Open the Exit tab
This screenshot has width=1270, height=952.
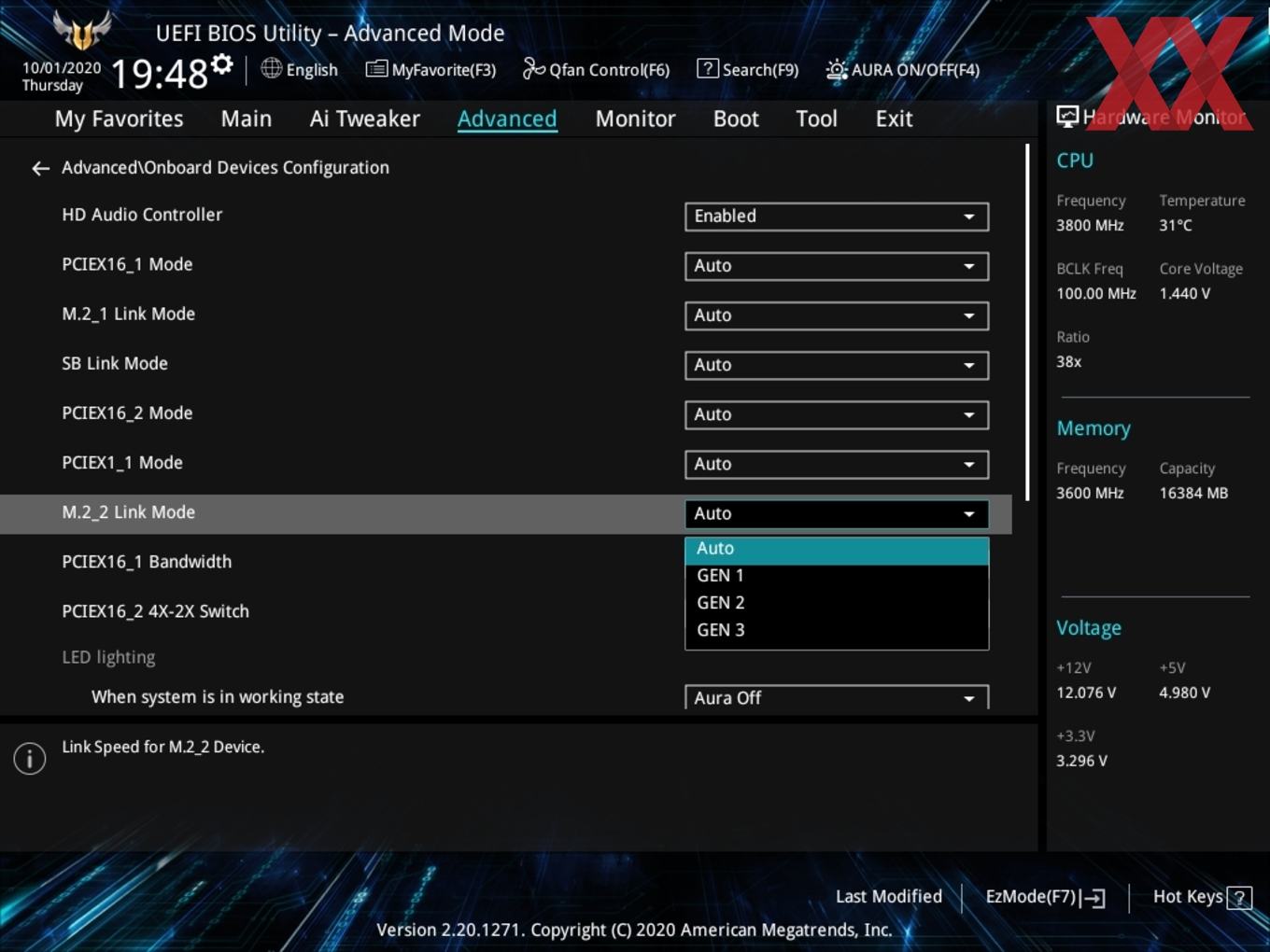tap(894, 119)
